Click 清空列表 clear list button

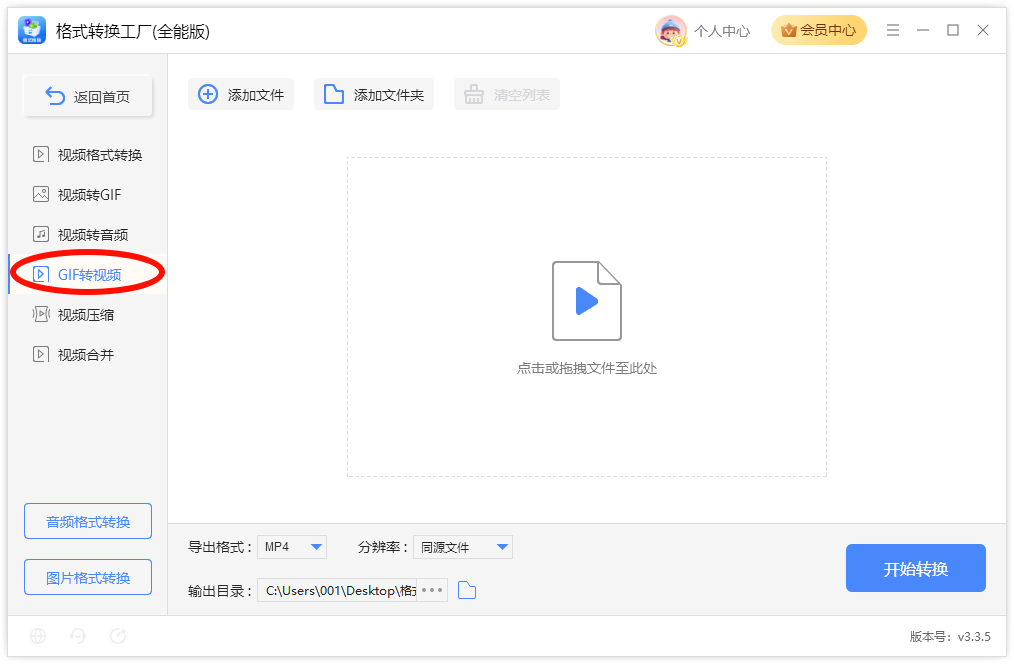point(507,94)
